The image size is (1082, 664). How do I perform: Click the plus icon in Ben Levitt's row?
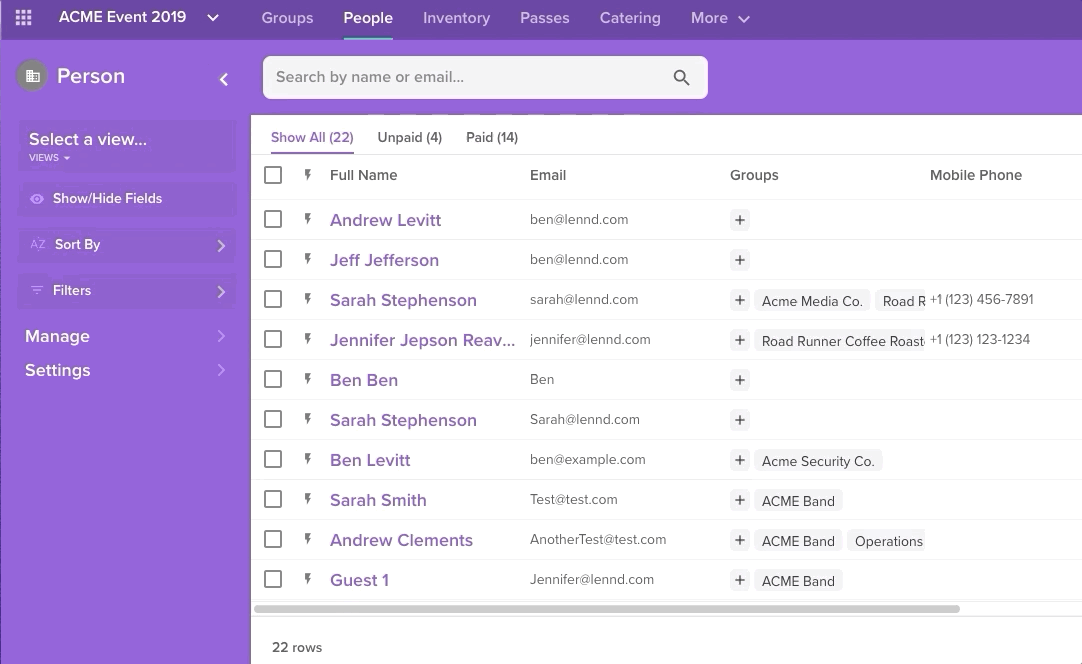tap(740, 460)
